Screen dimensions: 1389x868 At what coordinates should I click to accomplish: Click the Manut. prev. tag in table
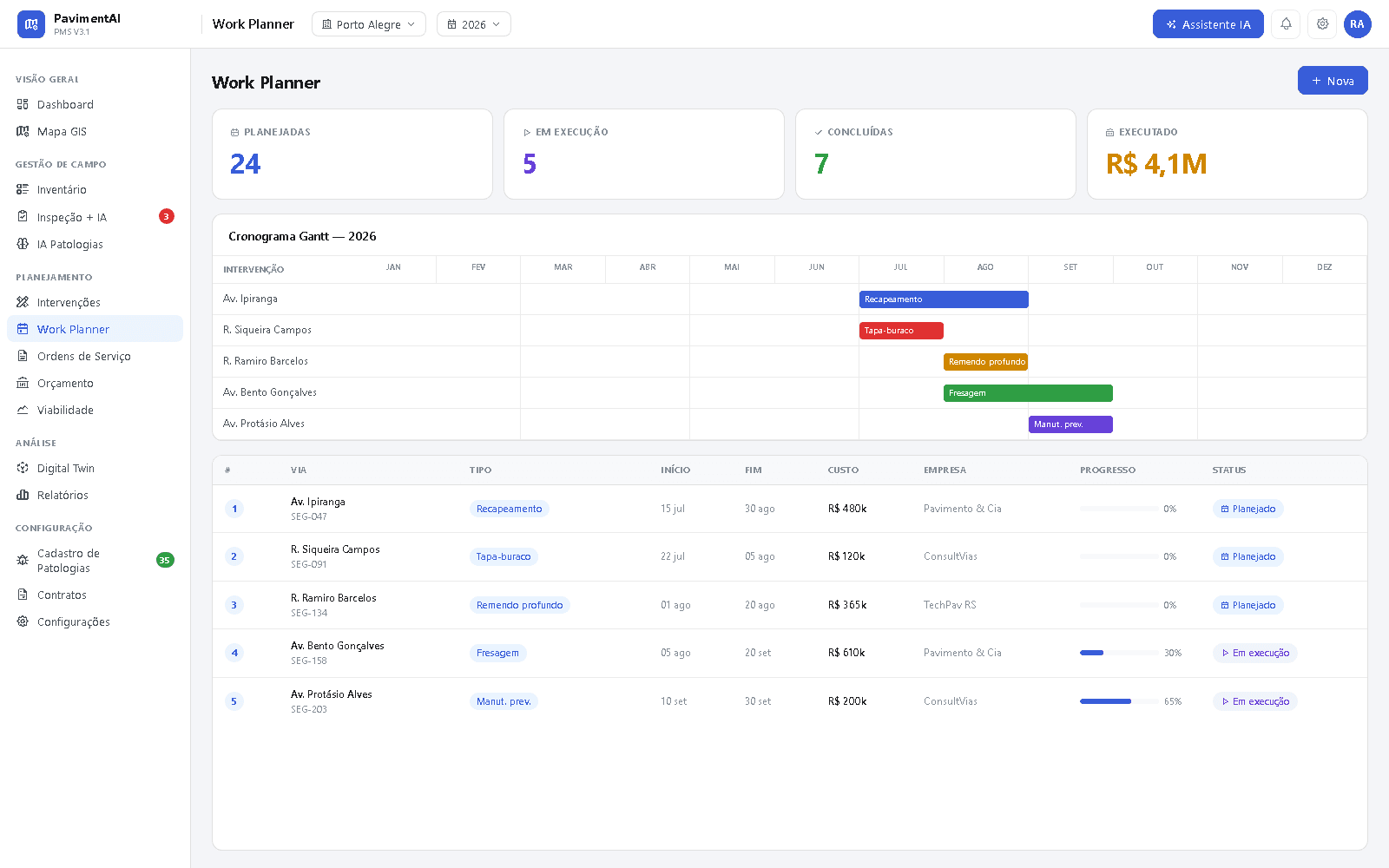(504, 701)
